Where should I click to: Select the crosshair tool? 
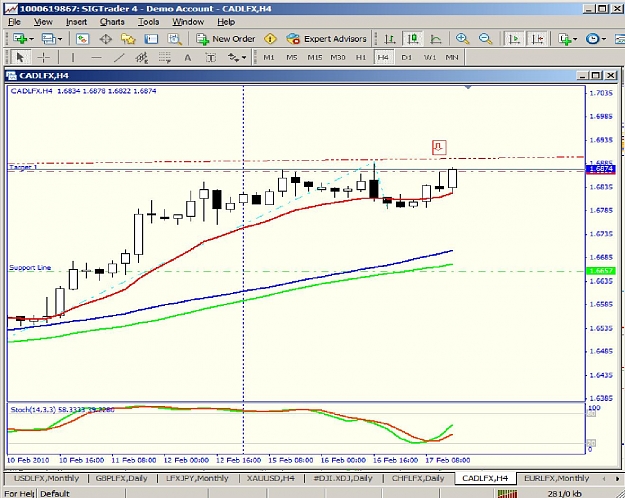43,57
